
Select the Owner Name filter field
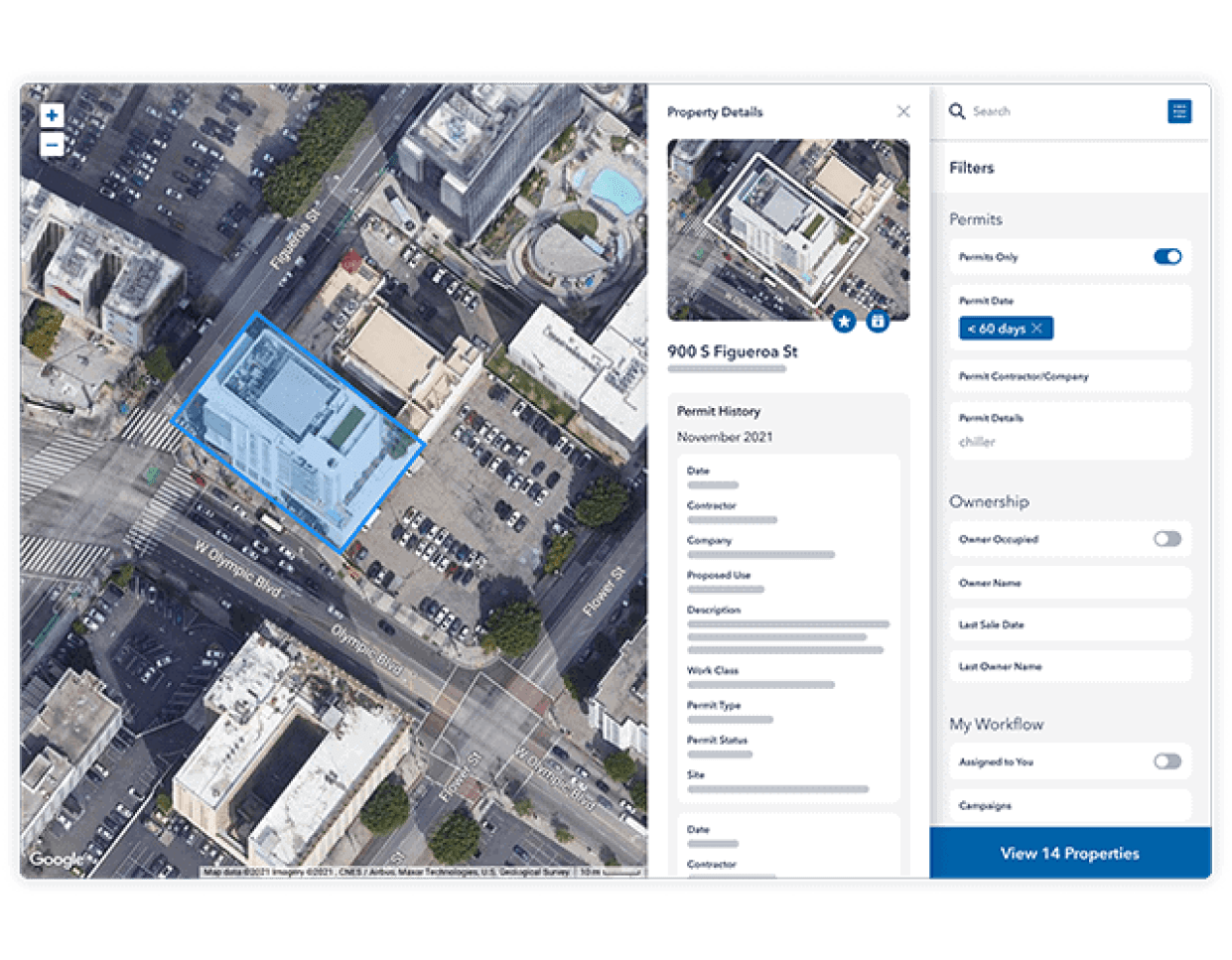(x=1069, y=583)
